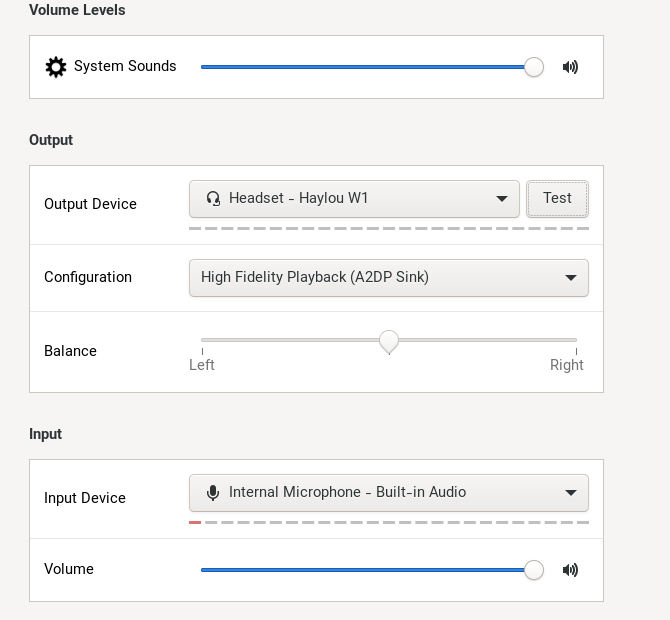
Task: Mute System Sounds with the speaker icon
Action: click(x=570, y=67)
